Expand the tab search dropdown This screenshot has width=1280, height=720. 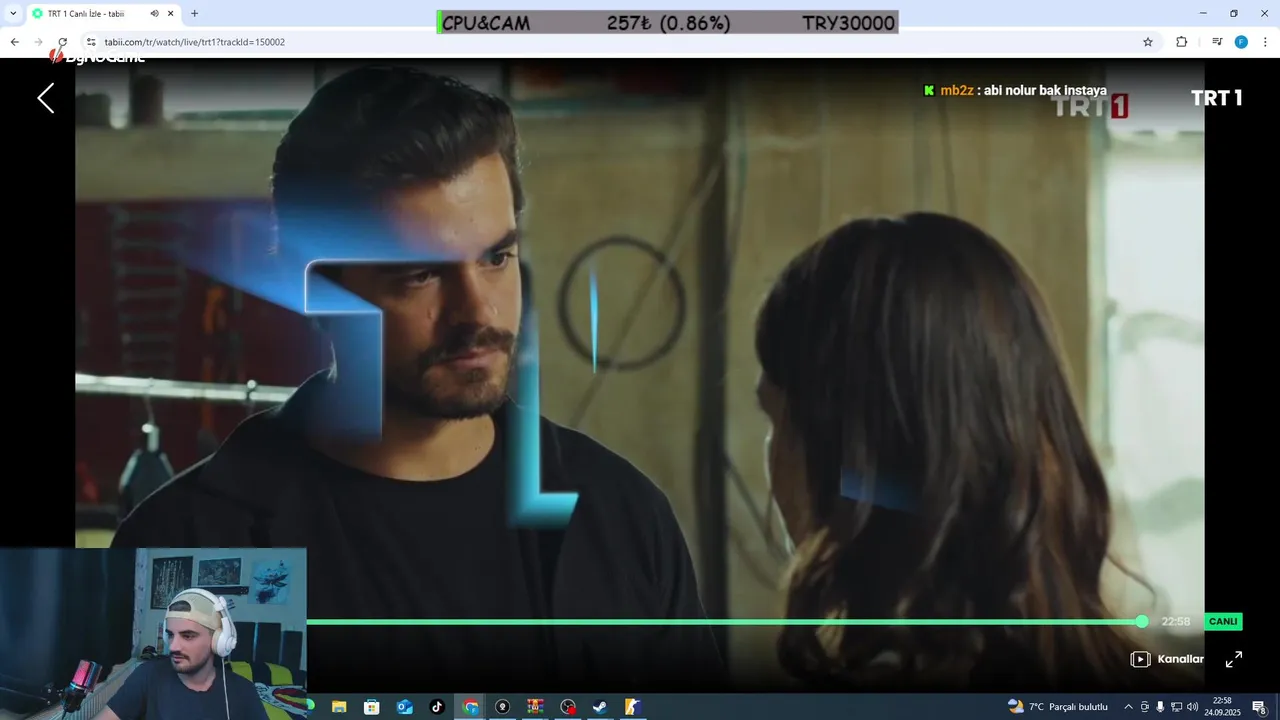13,14
